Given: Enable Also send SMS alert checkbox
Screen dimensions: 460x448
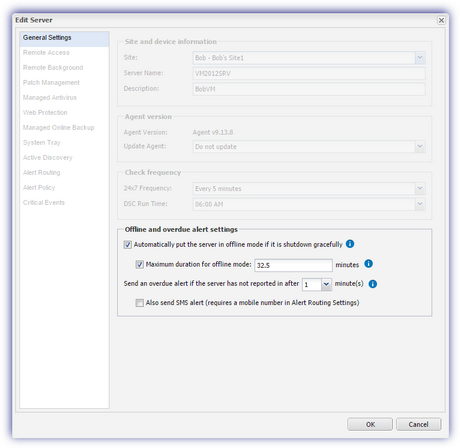Looking at the screenshot, I should tap(140, 303).
